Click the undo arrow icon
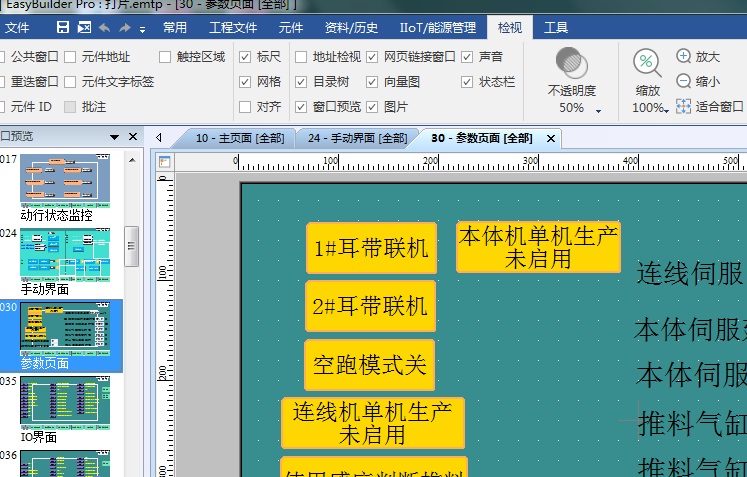This screenshot has width=747, height=477. click(x=104, y=27)
